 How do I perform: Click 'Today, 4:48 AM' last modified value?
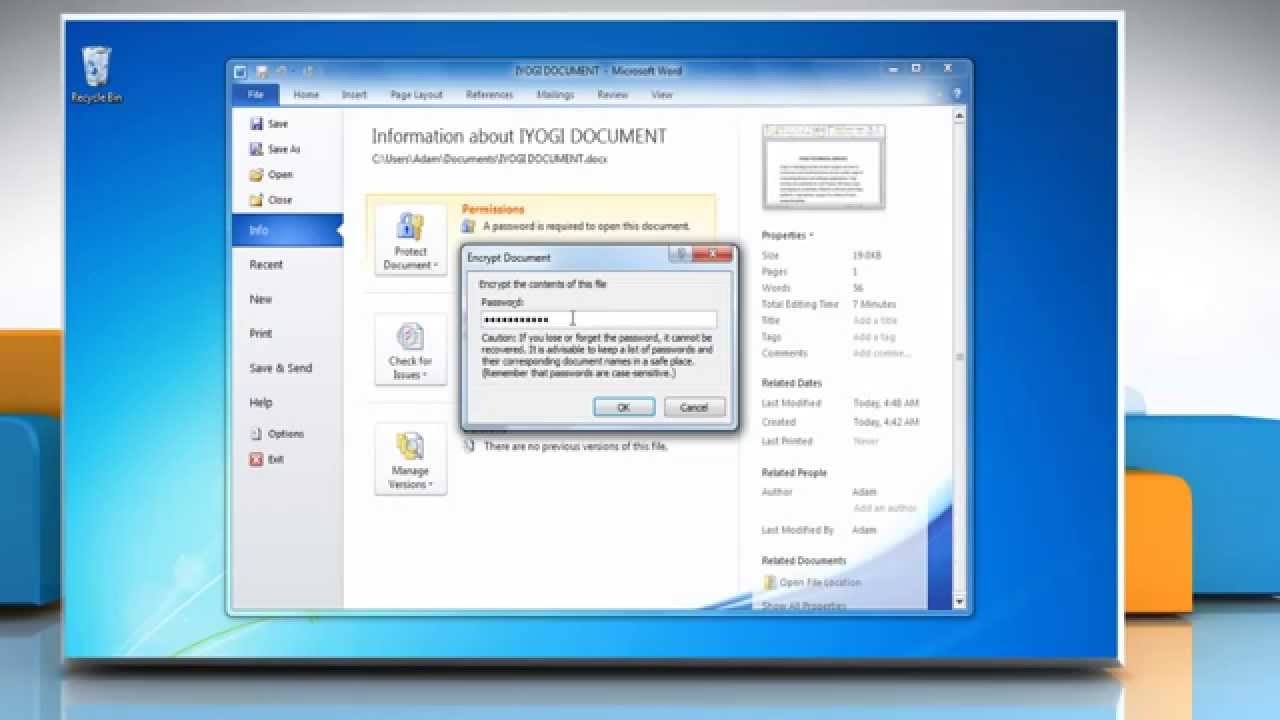coord(886,403)
